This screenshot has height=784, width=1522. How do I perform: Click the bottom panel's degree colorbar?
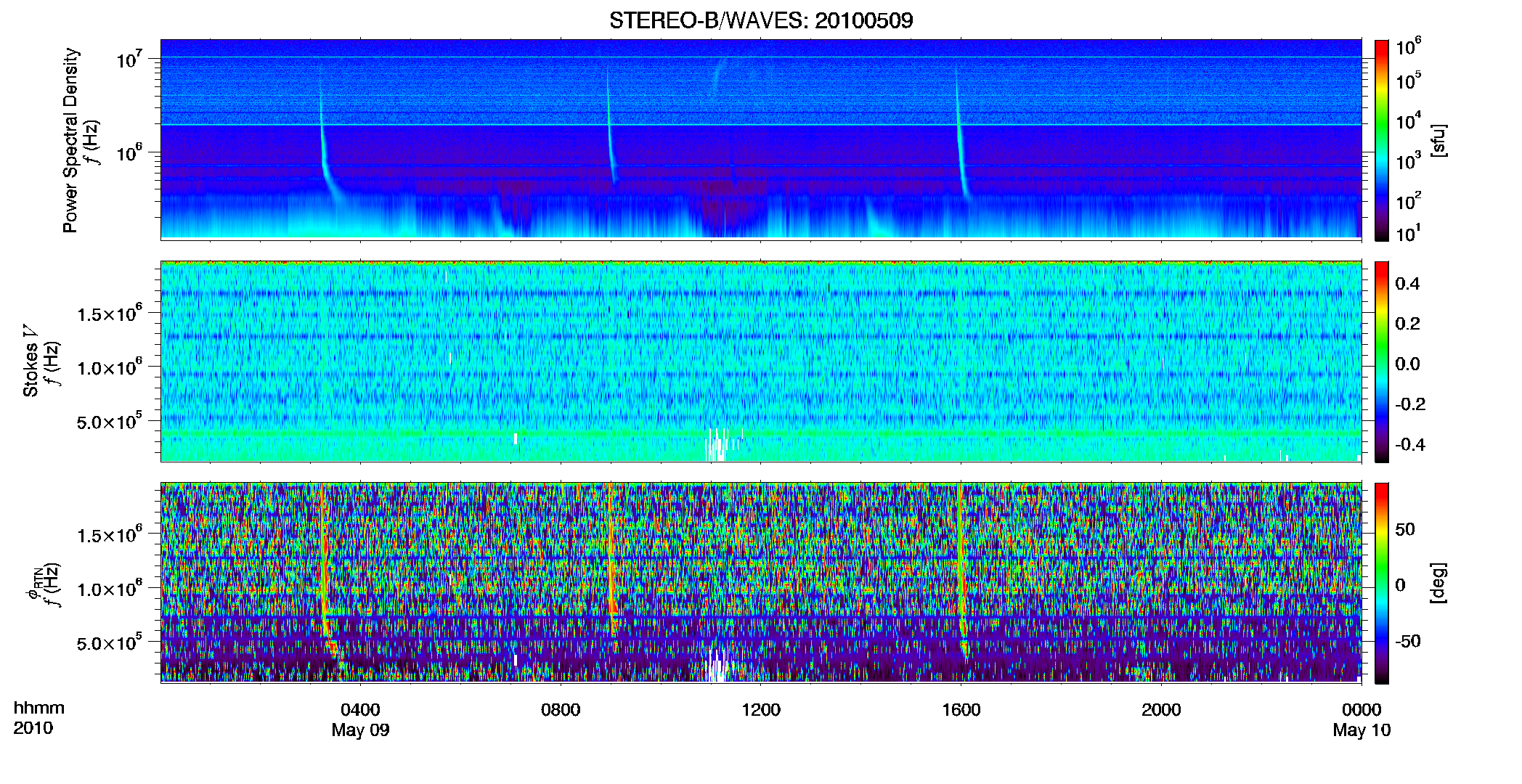[1382, 583]
